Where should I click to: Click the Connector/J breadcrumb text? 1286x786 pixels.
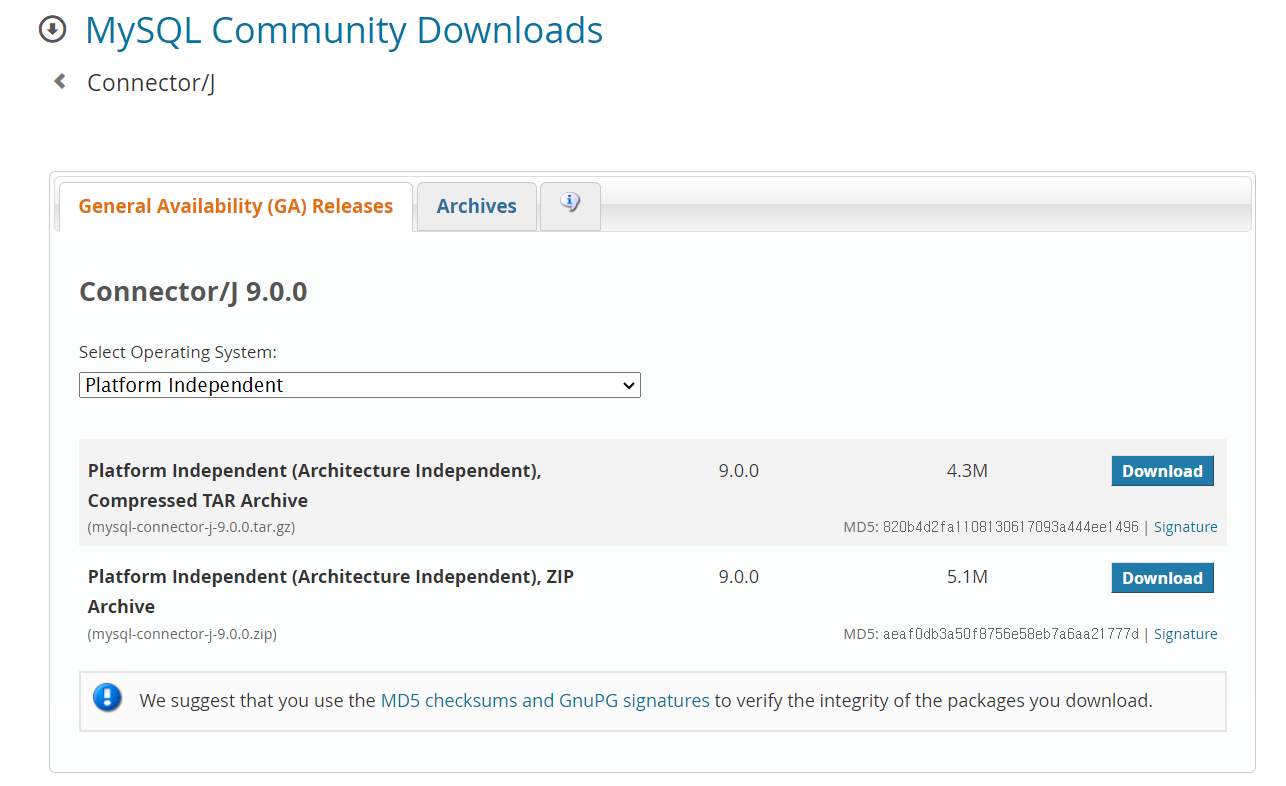tap(151, 82)
